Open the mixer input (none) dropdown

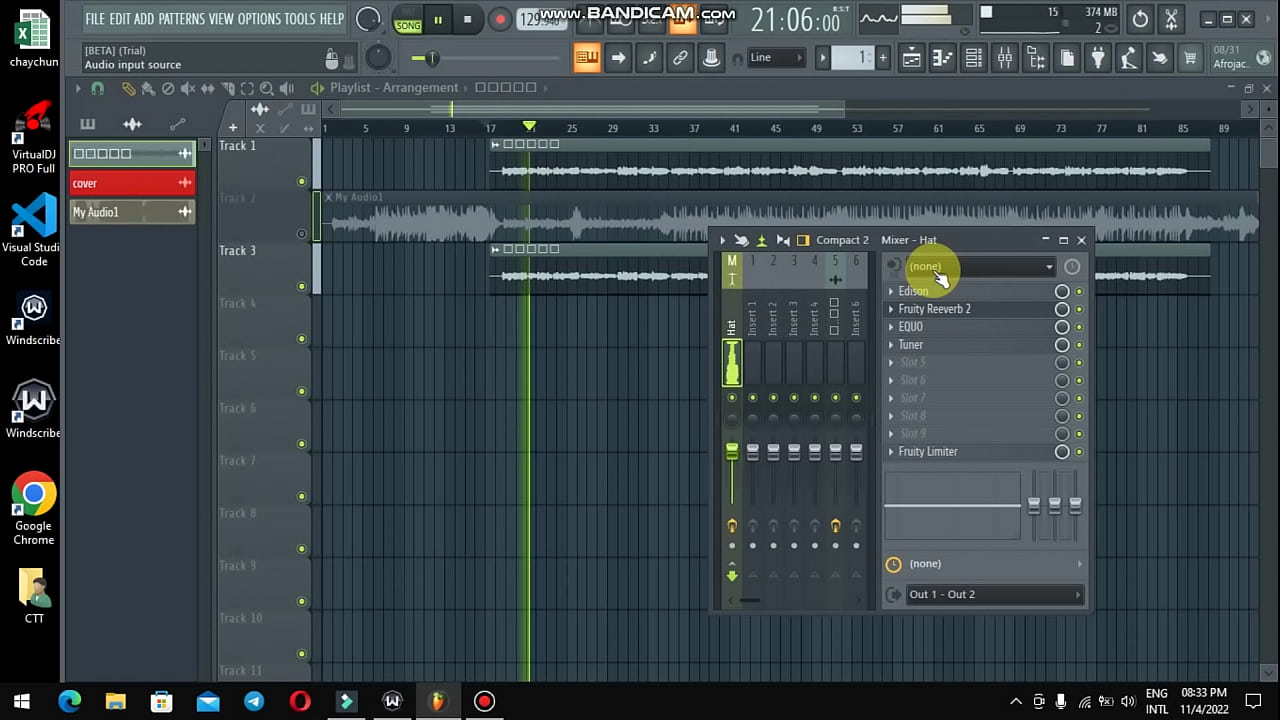click(x=978, y=267)
